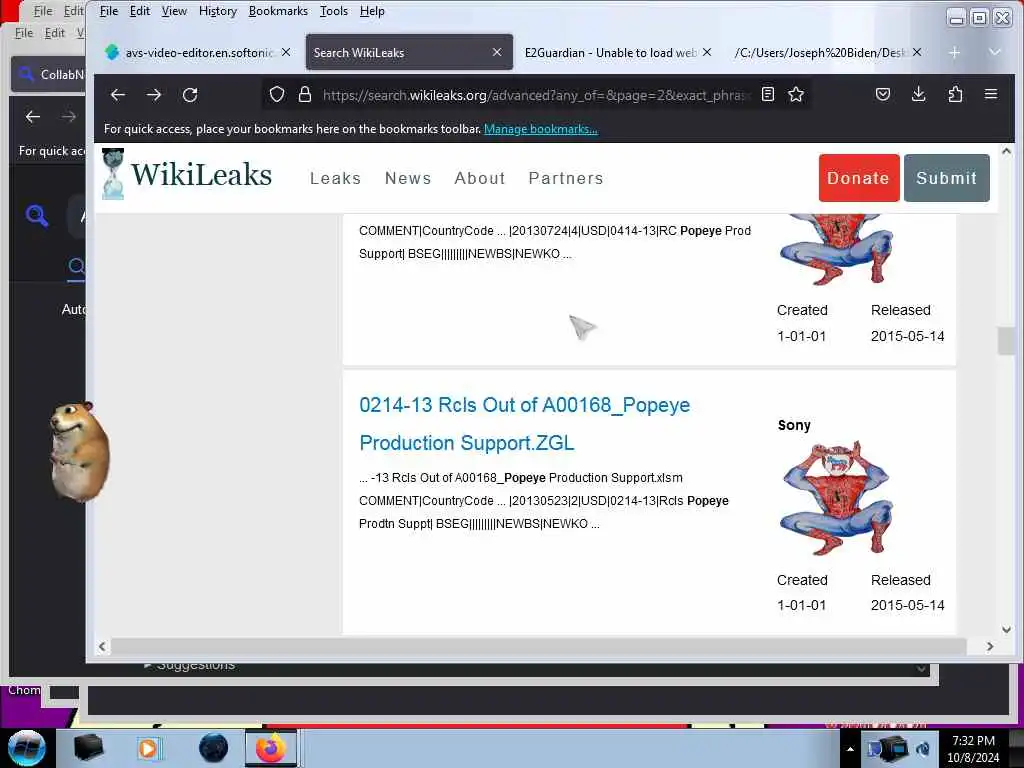
Task: Select the CollabN tab in the background window
Action: tap(48, 74)
